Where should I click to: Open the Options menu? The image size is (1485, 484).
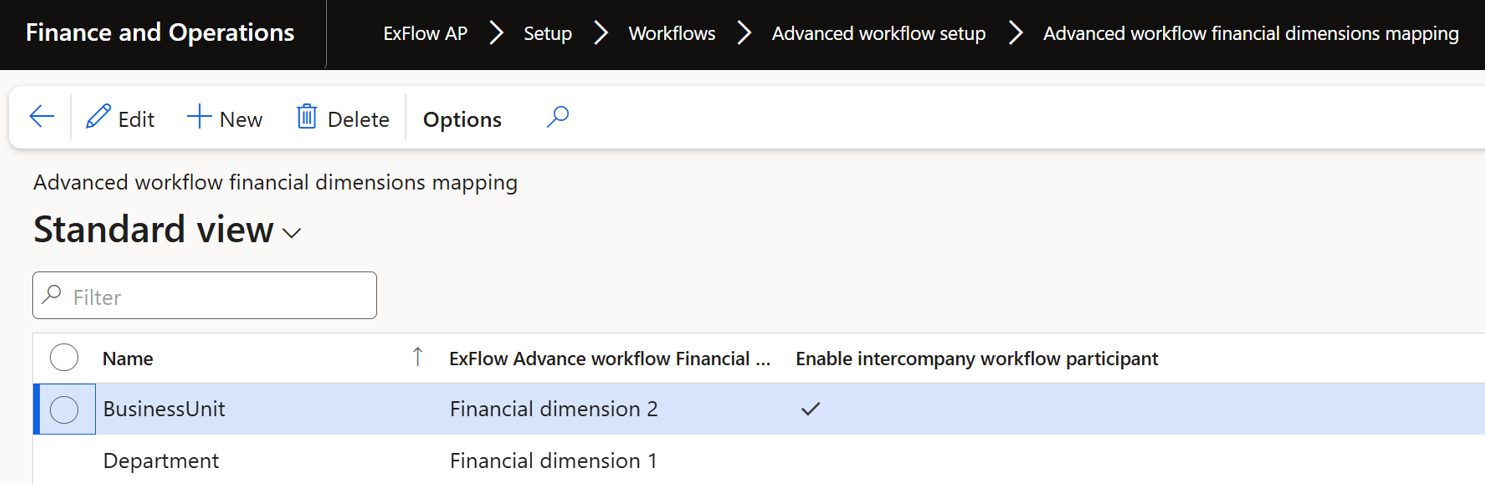(x=462, y=119)
